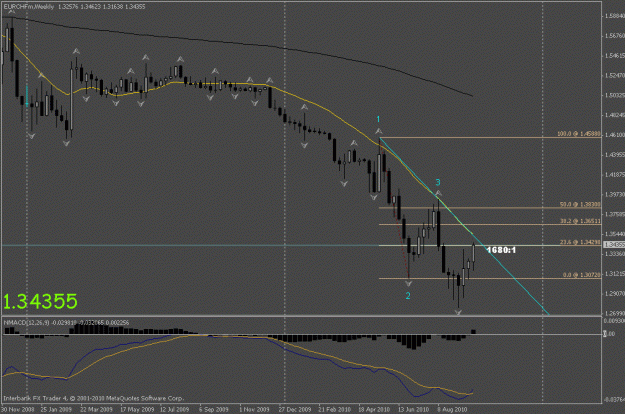The width and height of the screenshot is (625, 414).
Task: Click the highlighted current price tag on scale
Action: (613, 245)
